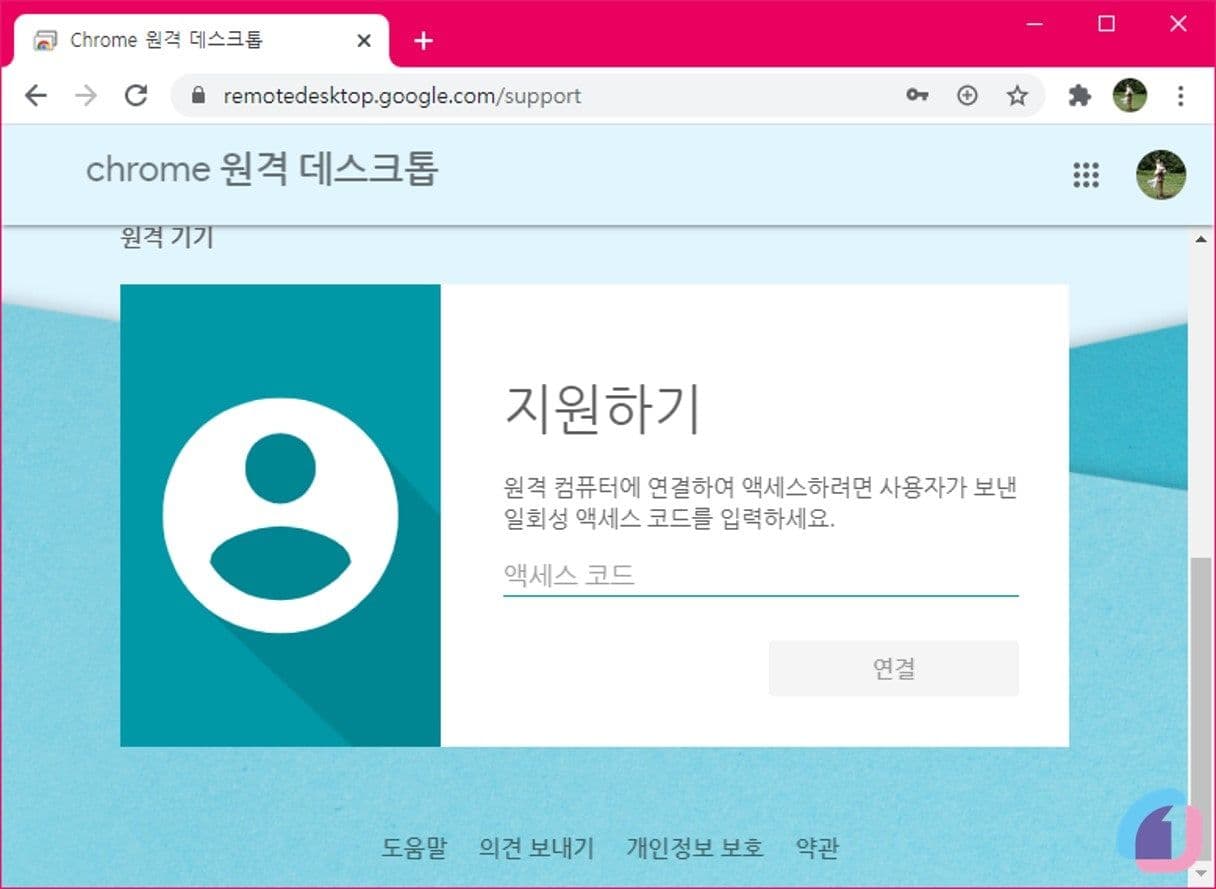1216x889 pixels.
Task: Open the 도움말 link
Action: [414, 849]
